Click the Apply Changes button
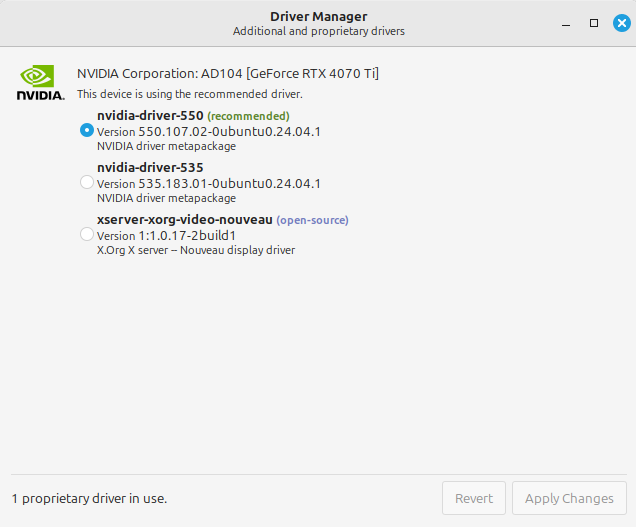The width and height of the screenshot is (636, 527). pos(569,498)
